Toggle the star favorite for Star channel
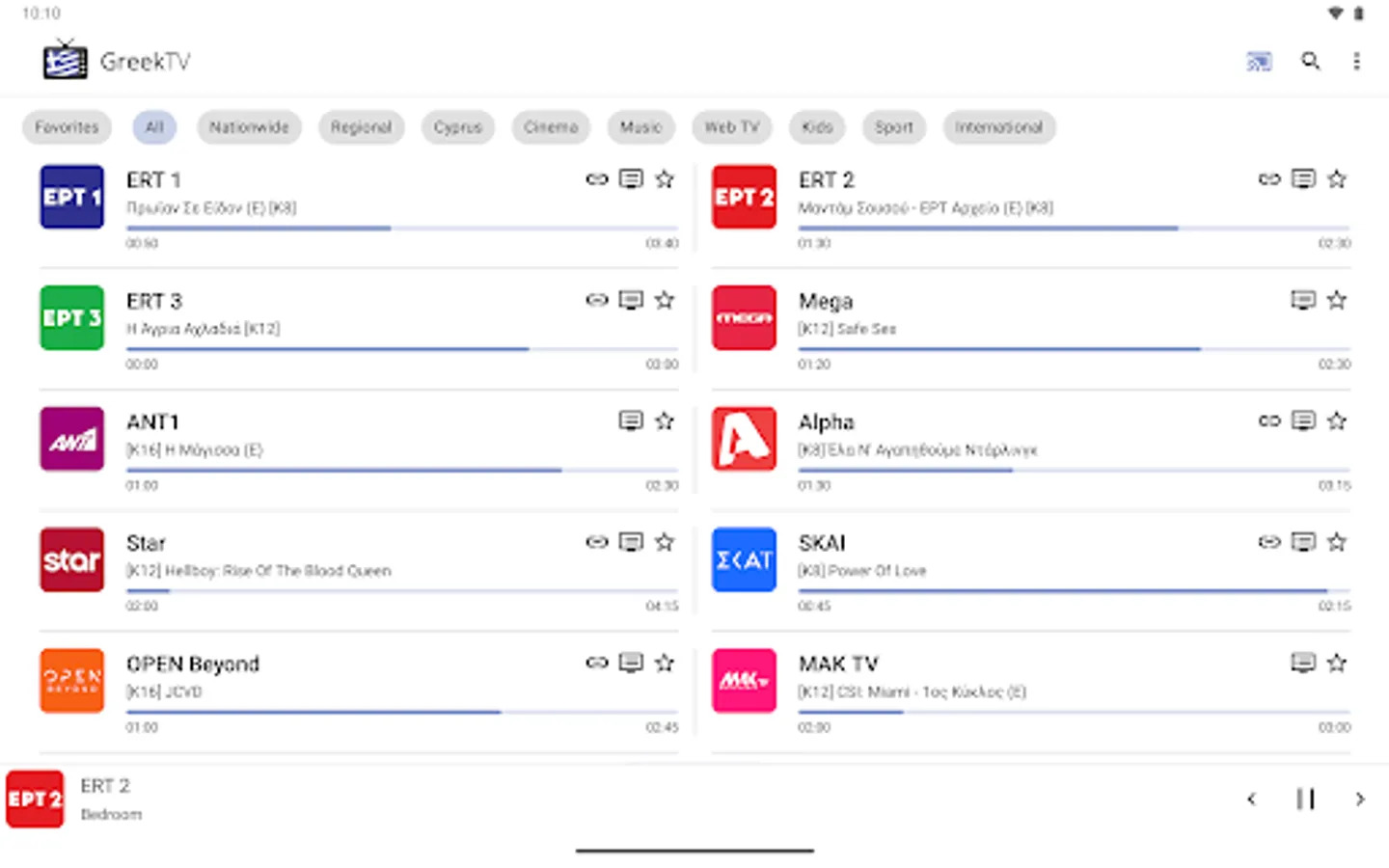1389x868 pixels. tap(665, 542)
